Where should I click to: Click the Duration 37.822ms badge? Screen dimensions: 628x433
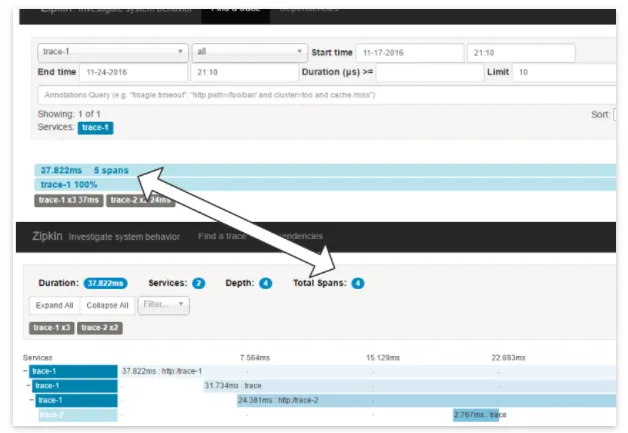pyautogui.click(x=105, y=284)
